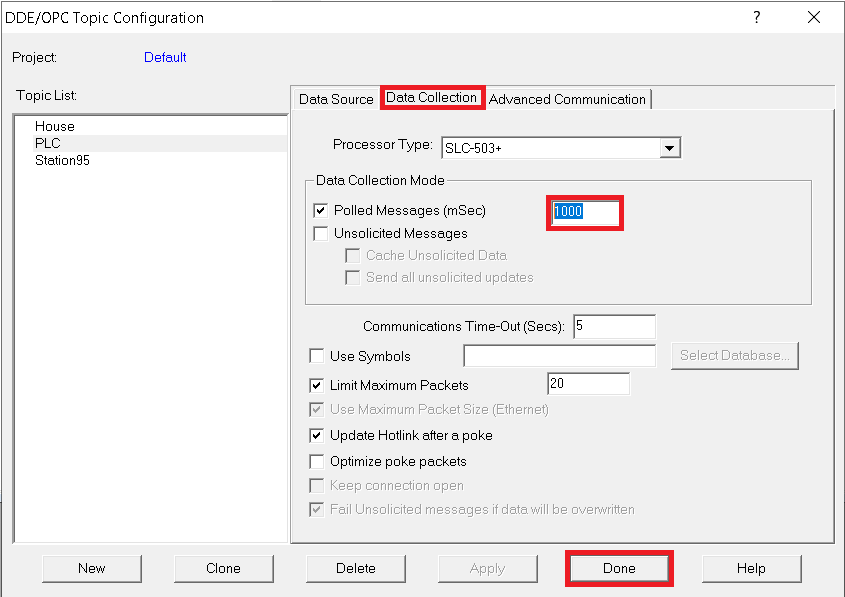This screenshot has width=845, height=597.
Task: Click the Default project name
Action: (165, 57)
